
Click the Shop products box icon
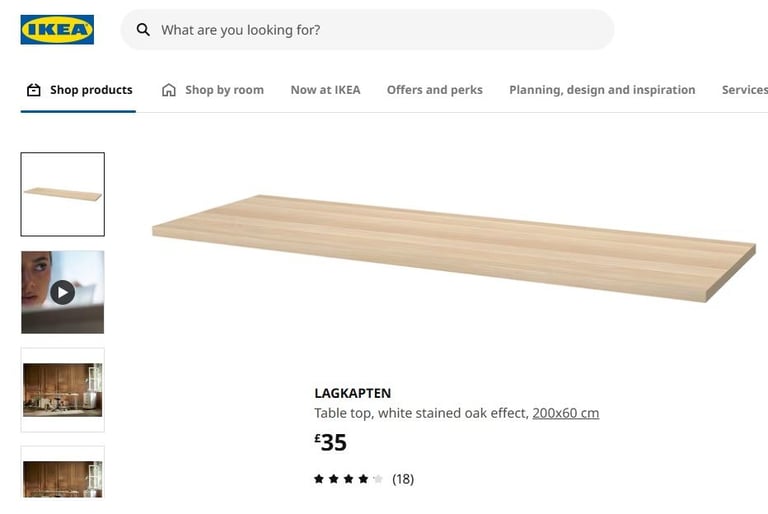click(33, 90)
